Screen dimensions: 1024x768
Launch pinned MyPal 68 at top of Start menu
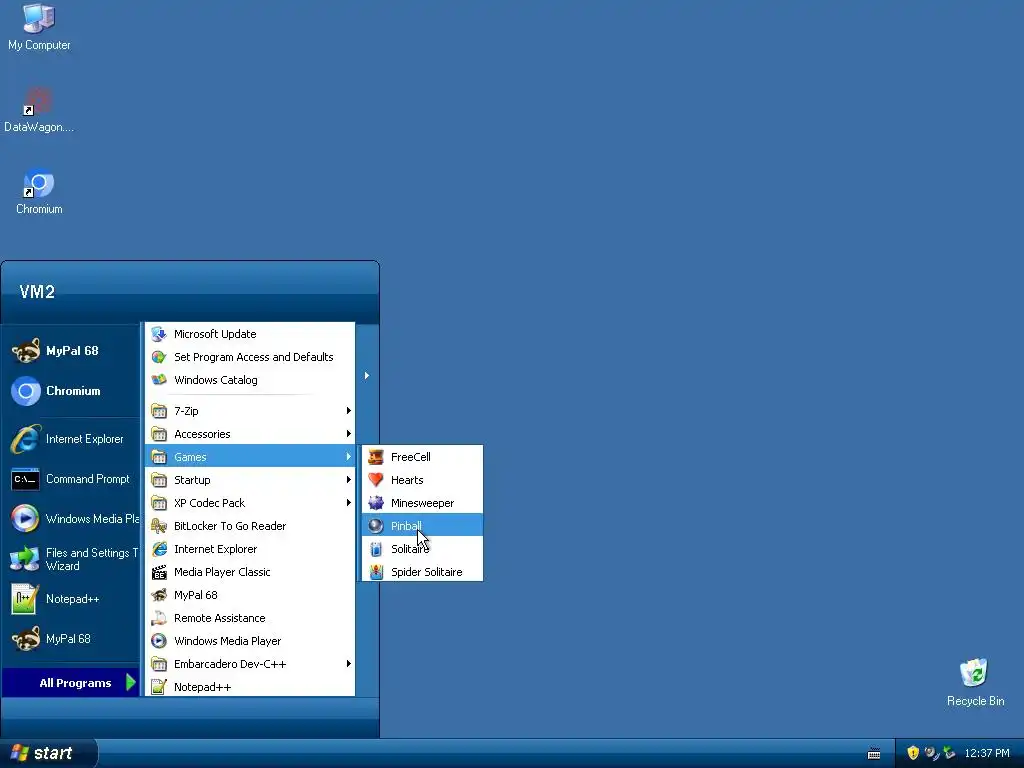[x=72, y=351]
